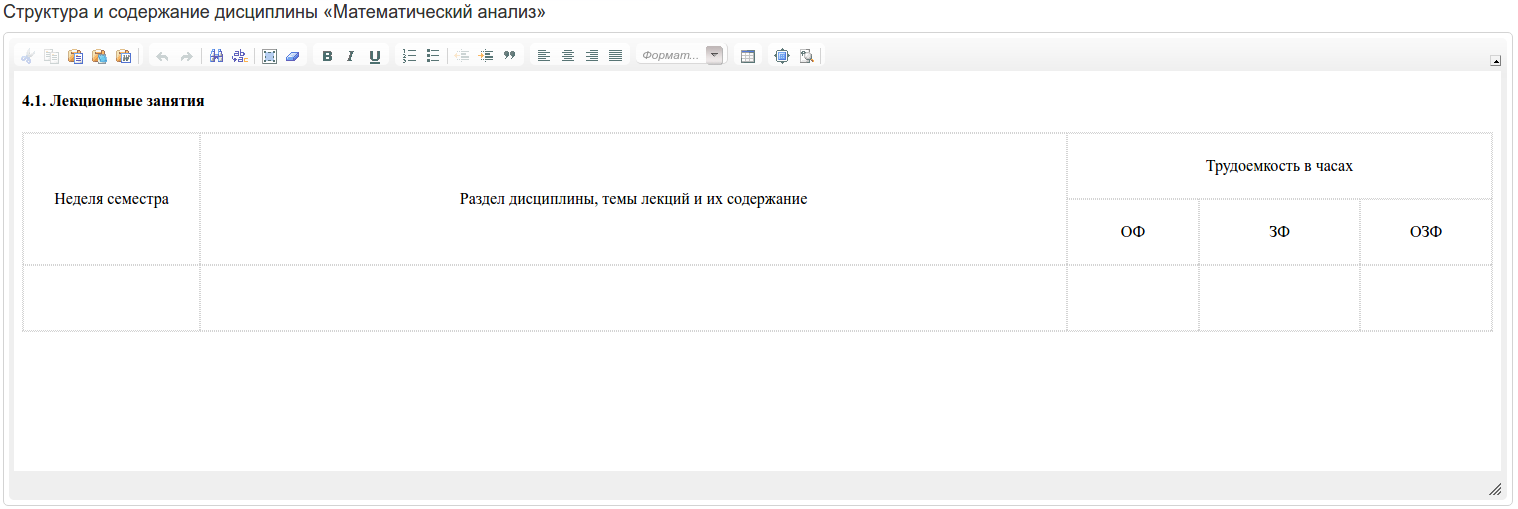
Task: Click empty cell under Неделя семестра
Action: pos(111,297)
